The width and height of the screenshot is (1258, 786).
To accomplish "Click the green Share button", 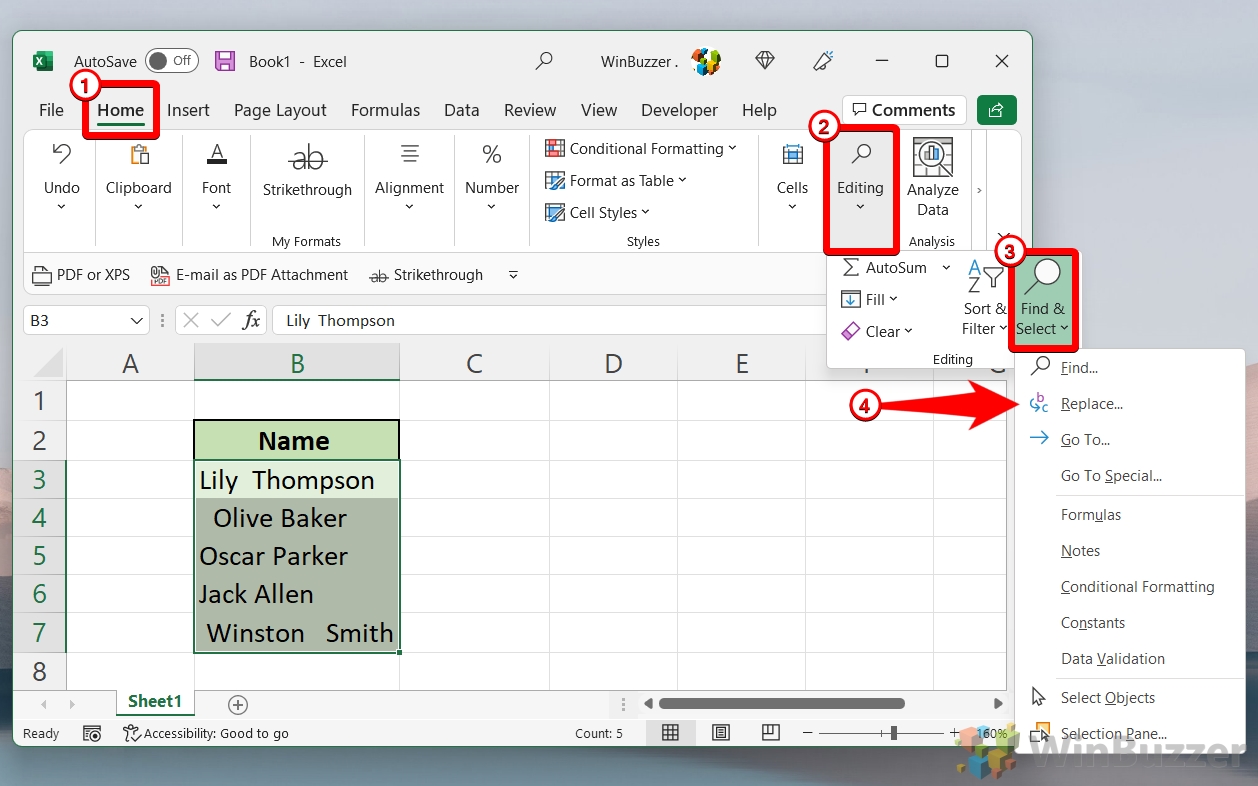I will point(996,110).
